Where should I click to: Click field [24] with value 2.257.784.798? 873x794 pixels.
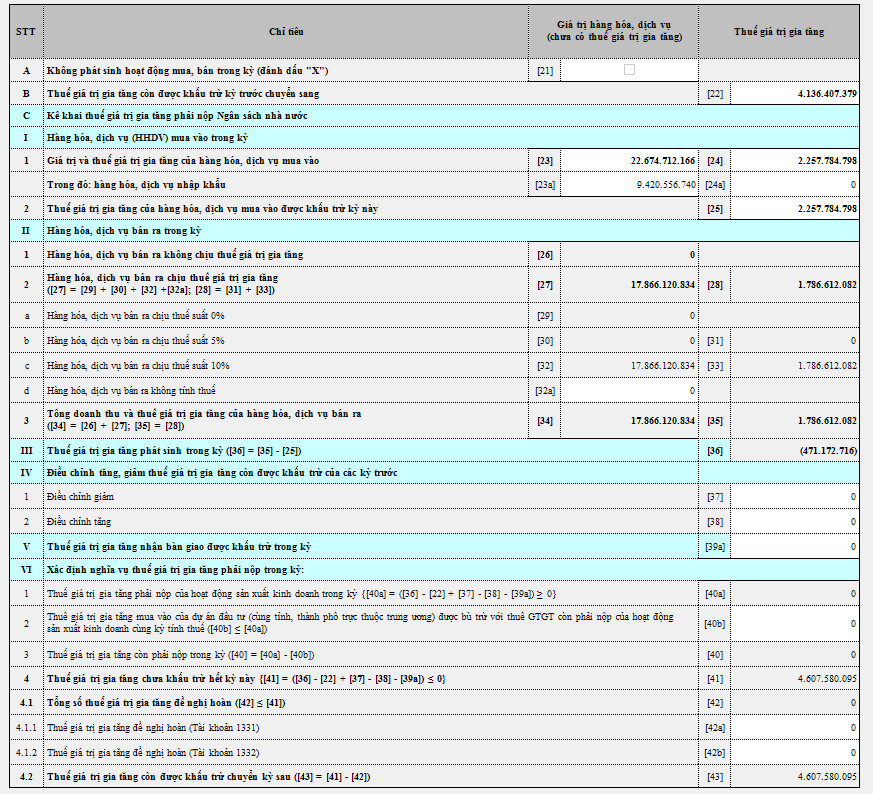[x=794, y=161]
